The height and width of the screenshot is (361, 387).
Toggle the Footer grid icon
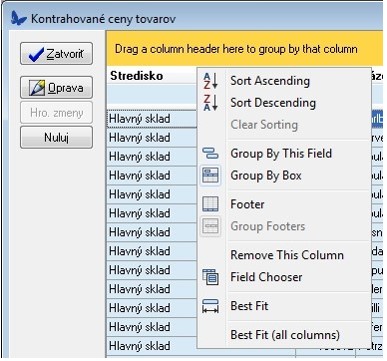coord(210,204)
